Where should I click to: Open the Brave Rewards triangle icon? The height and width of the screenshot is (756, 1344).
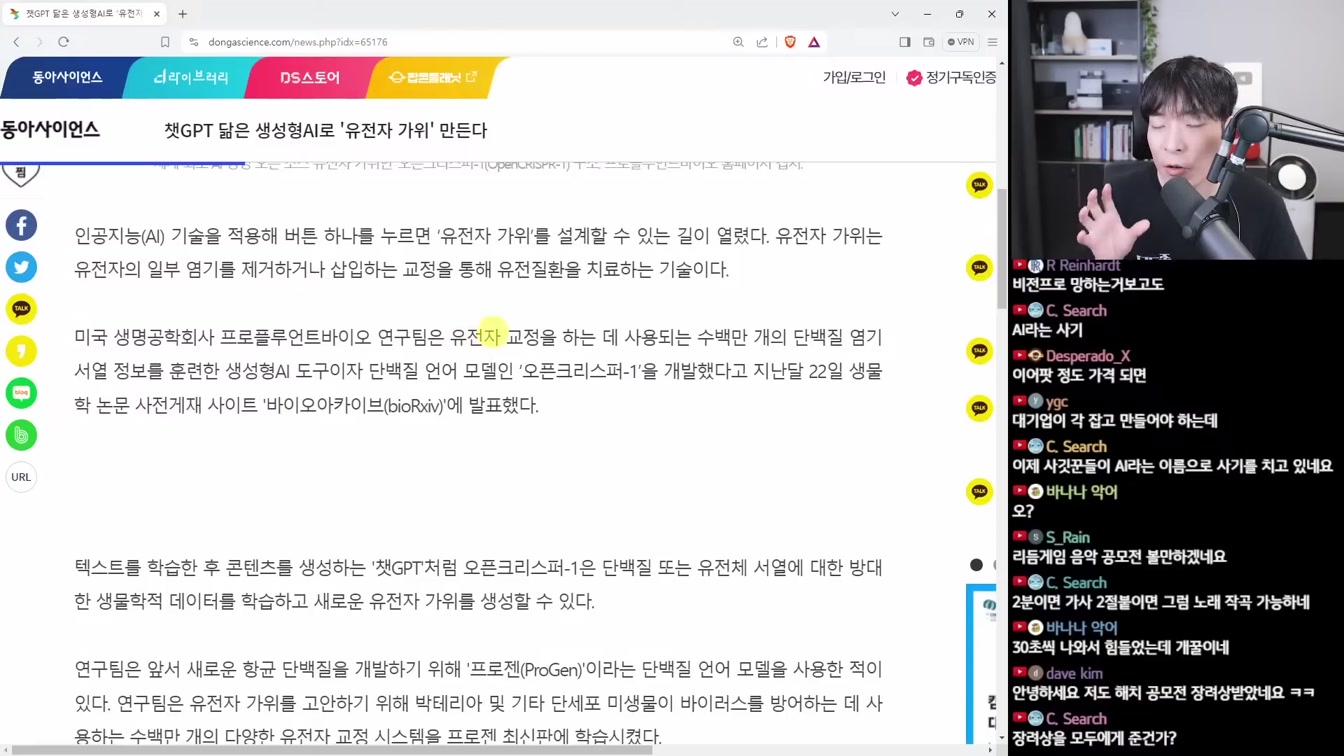coord(814,42)
